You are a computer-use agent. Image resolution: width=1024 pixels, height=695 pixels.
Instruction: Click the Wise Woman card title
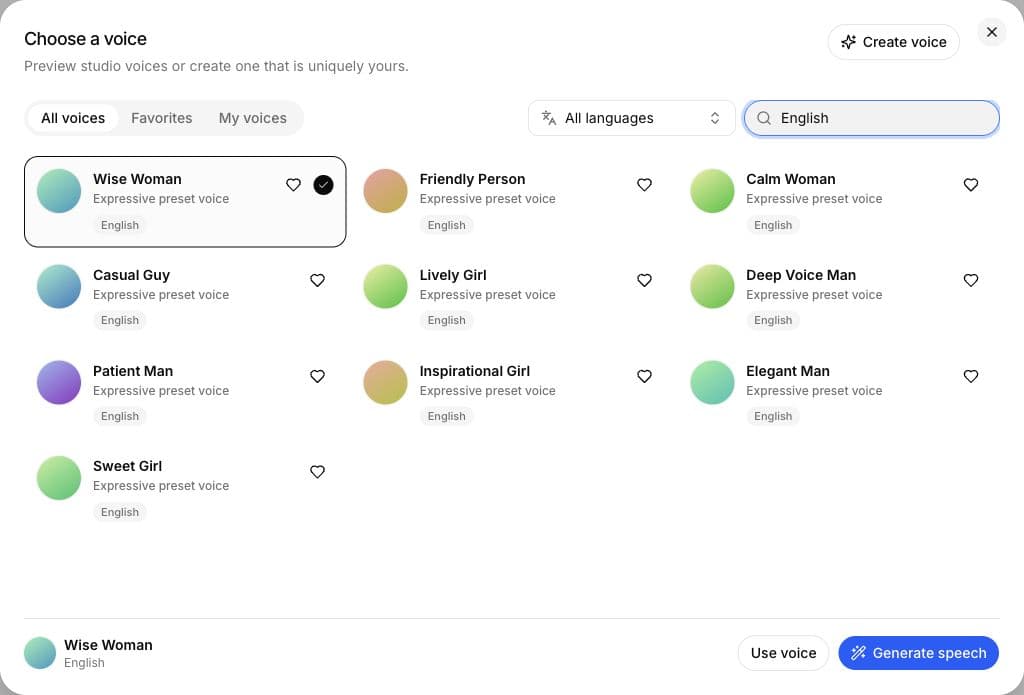click(137, 179)
